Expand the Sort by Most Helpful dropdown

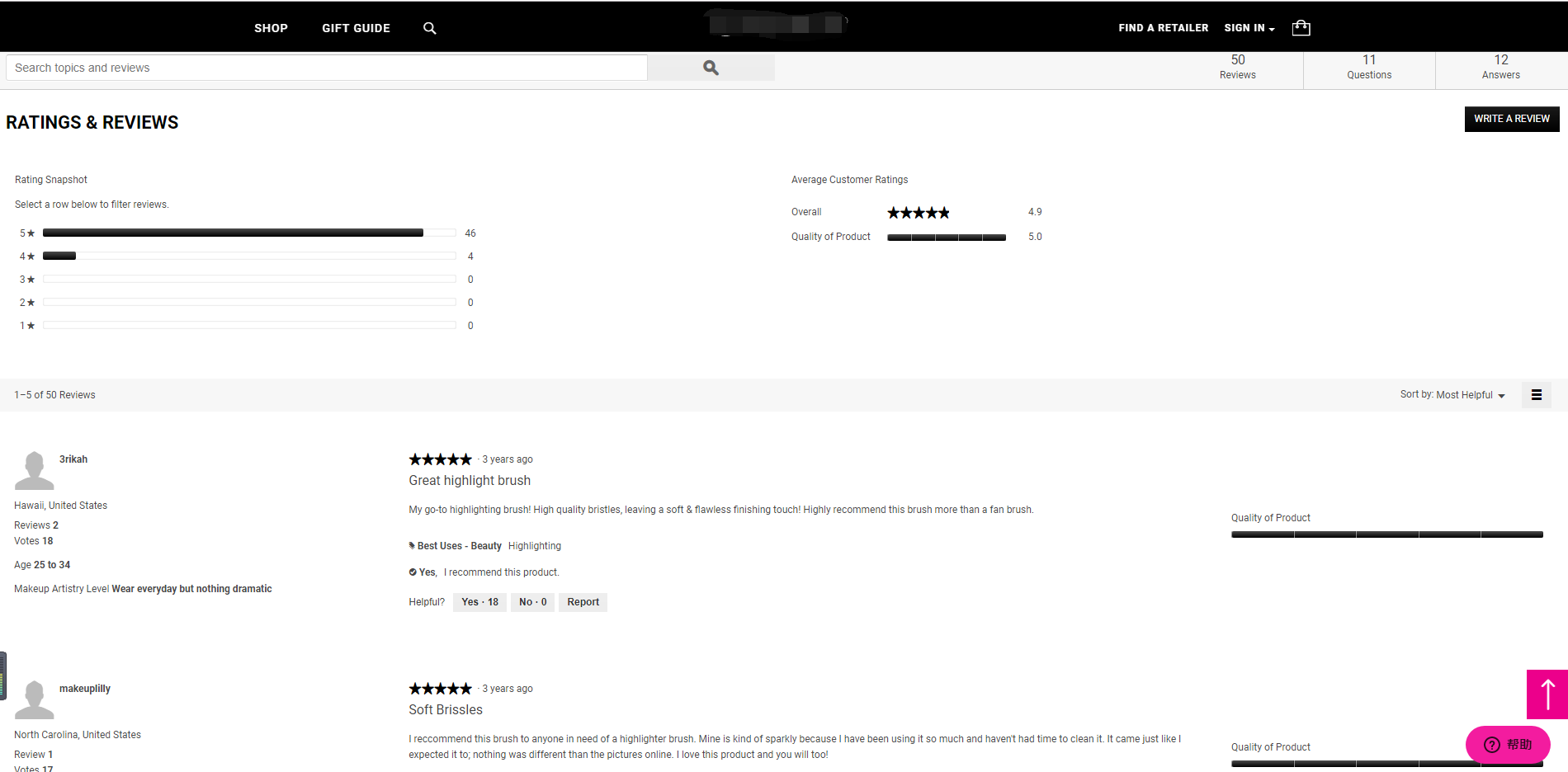tap(1452, 395)
